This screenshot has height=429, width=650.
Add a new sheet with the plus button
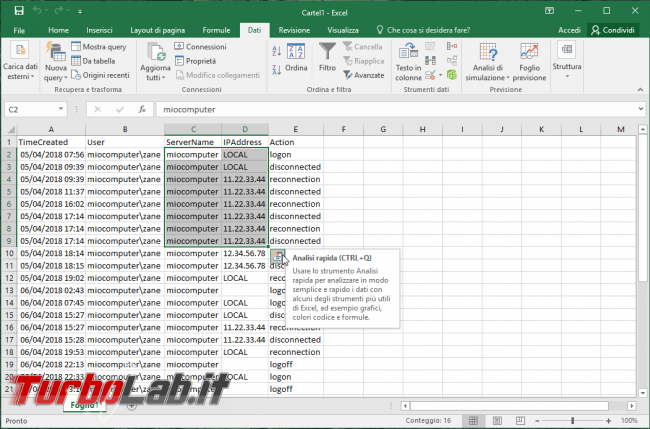(x=131, y=406)
